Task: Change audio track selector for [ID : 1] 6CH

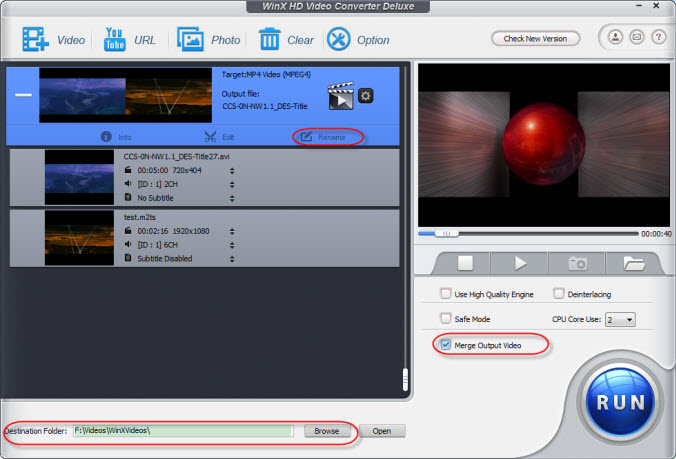Action: click(232, 245)
